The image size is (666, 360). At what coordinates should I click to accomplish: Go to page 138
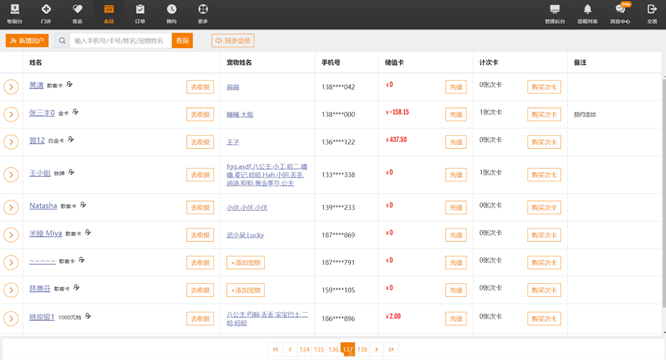coord(362,349)
